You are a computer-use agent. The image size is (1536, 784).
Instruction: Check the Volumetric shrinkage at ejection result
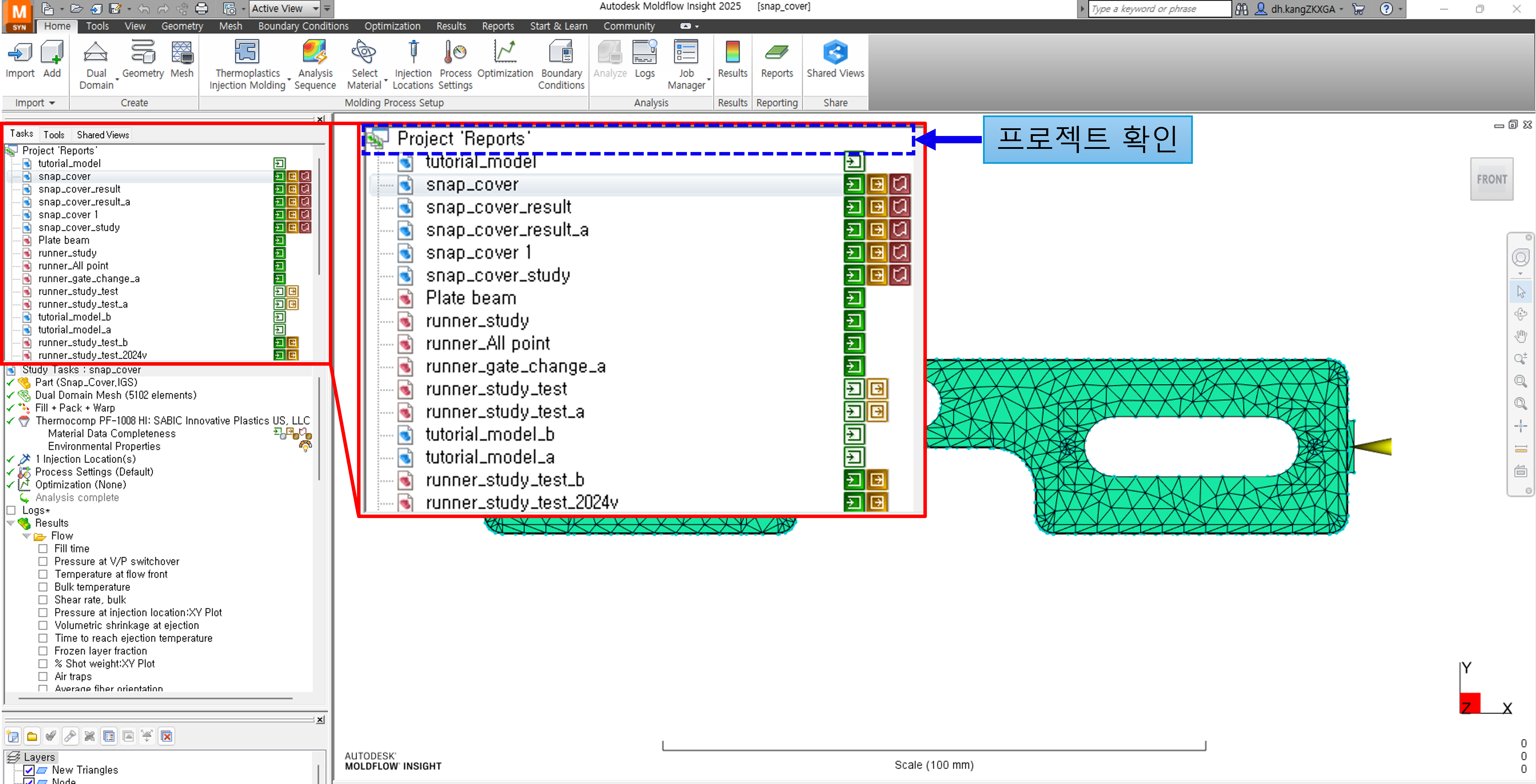(43, 625)
